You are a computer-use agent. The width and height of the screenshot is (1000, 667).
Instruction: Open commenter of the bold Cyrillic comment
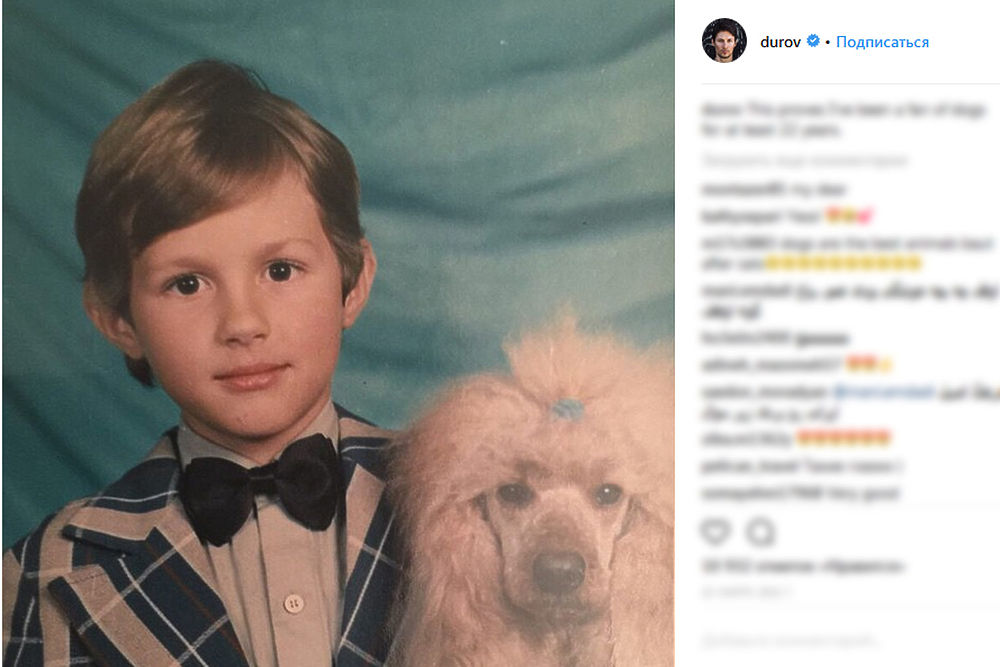pos(747,338)
